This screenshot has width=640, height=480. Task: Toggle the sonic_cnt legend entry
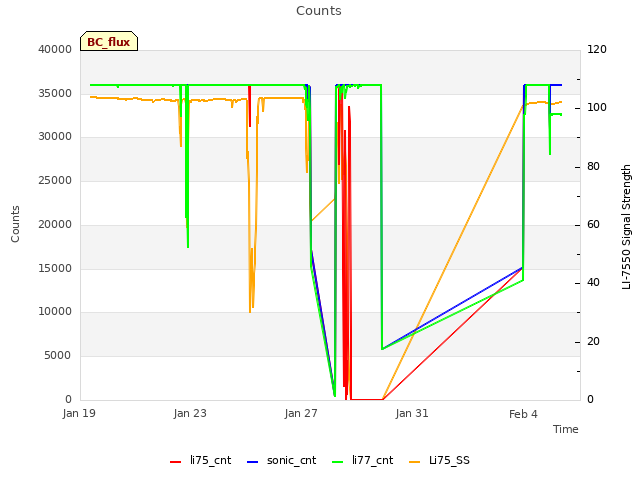281,460
